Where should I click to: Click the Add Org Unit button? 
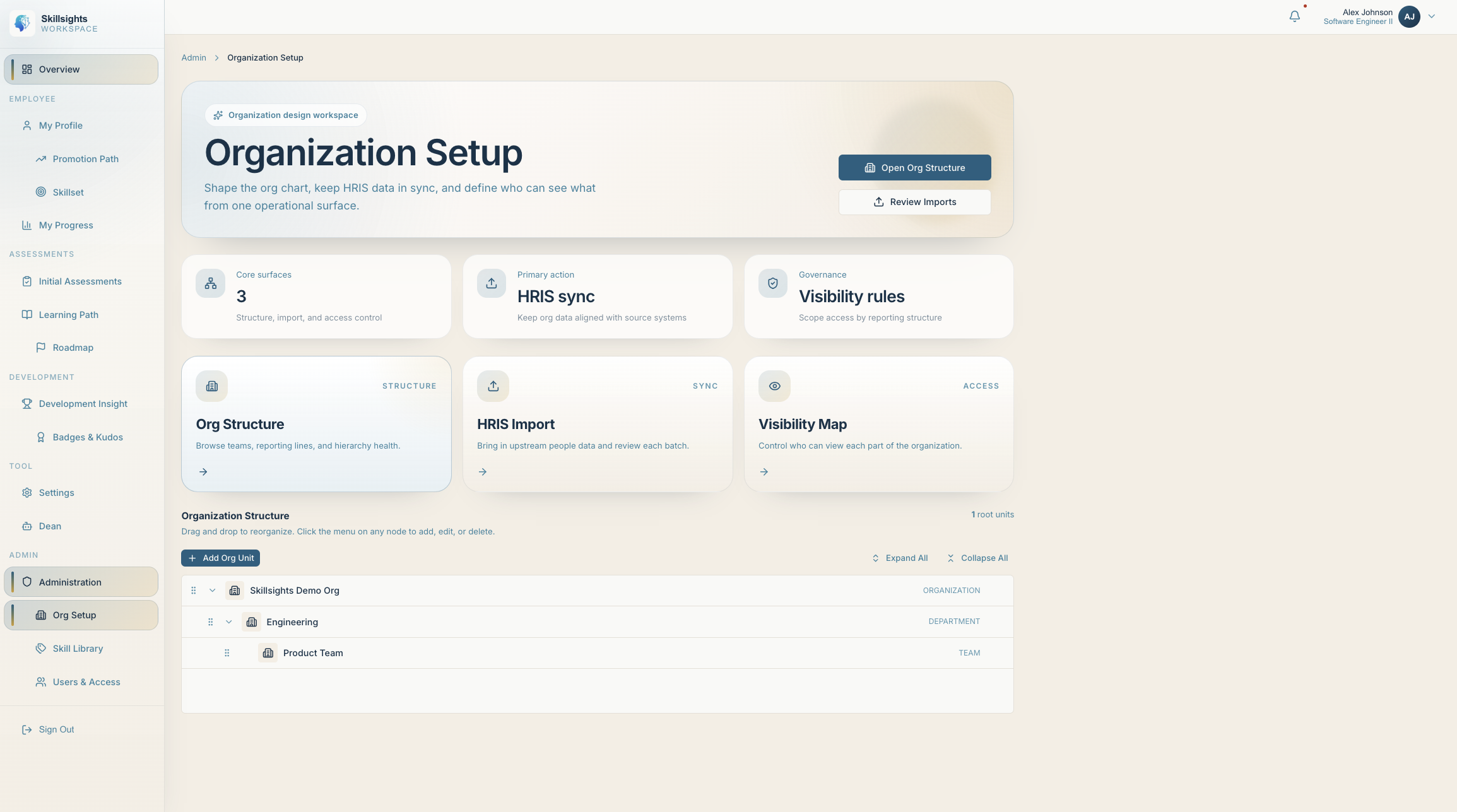click(220, 558)
